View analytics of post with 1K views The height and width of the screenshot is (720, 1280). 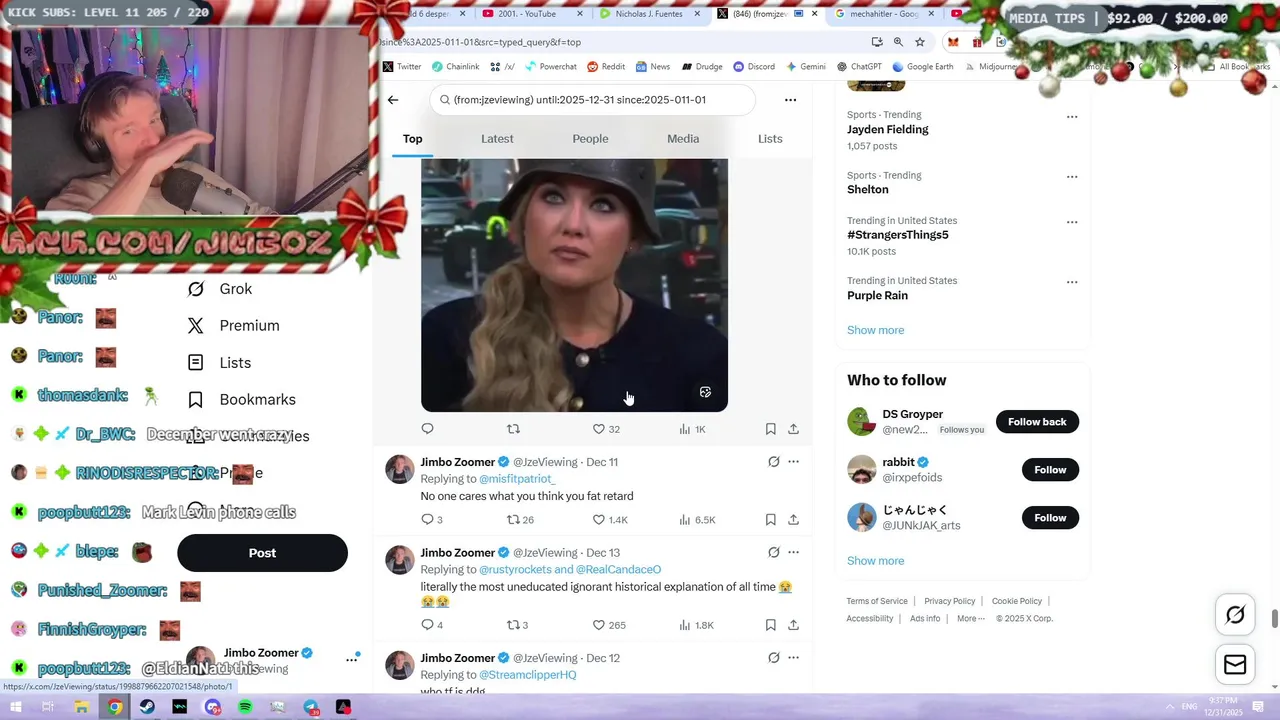[692, 429]
